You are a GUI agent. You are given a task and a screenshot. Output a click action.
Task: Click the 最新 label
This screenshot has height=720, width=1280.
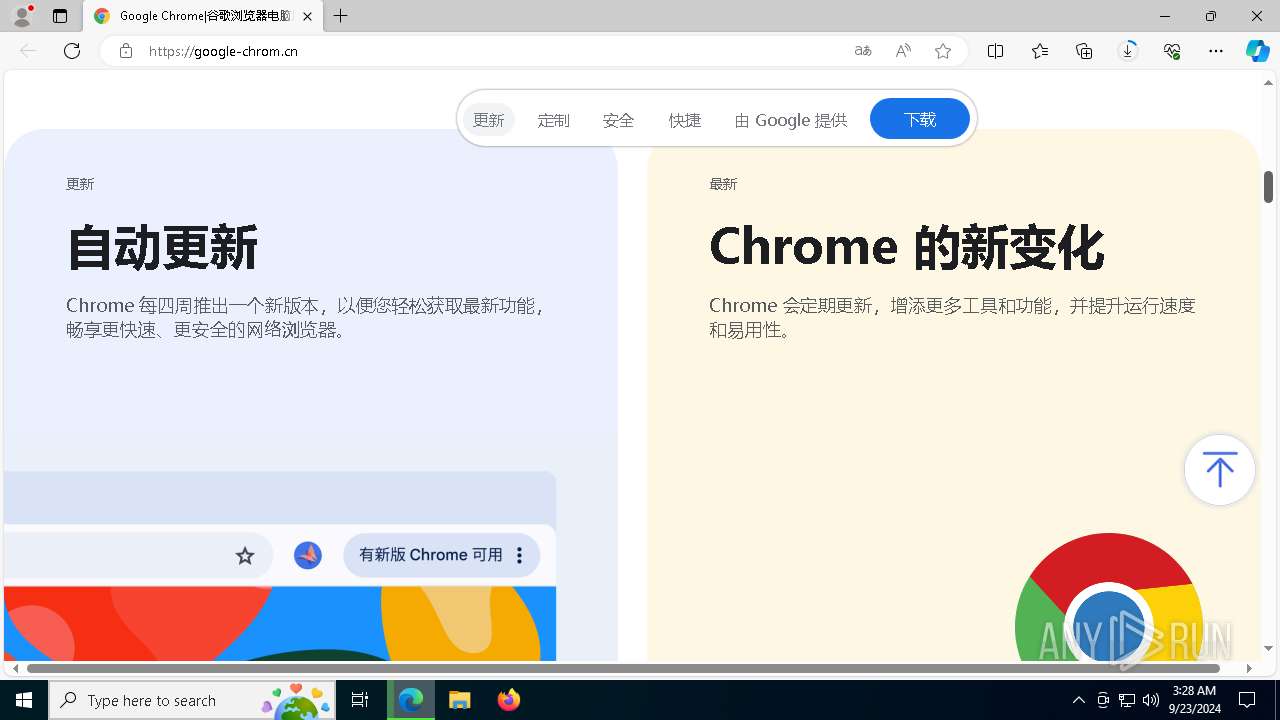723,184
